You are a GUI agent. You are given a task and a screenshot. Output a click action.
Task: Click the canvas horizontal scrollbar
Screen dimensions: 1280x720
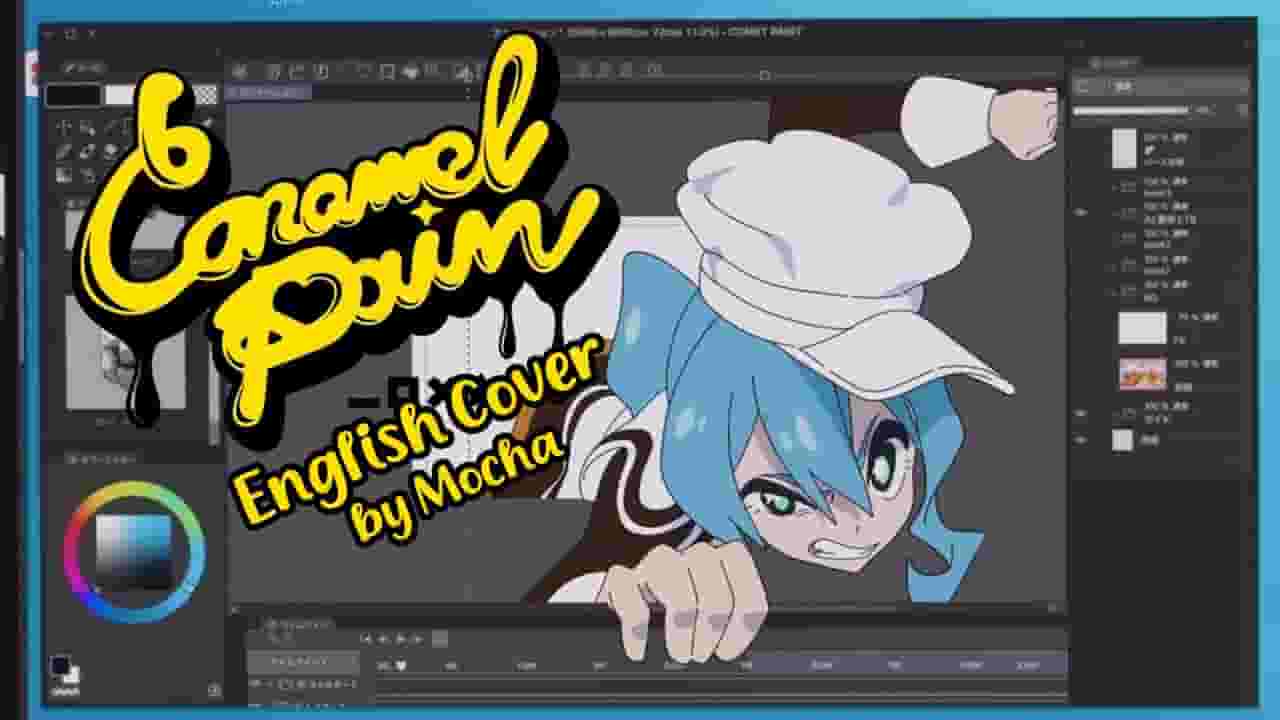[x=645, y=608]
